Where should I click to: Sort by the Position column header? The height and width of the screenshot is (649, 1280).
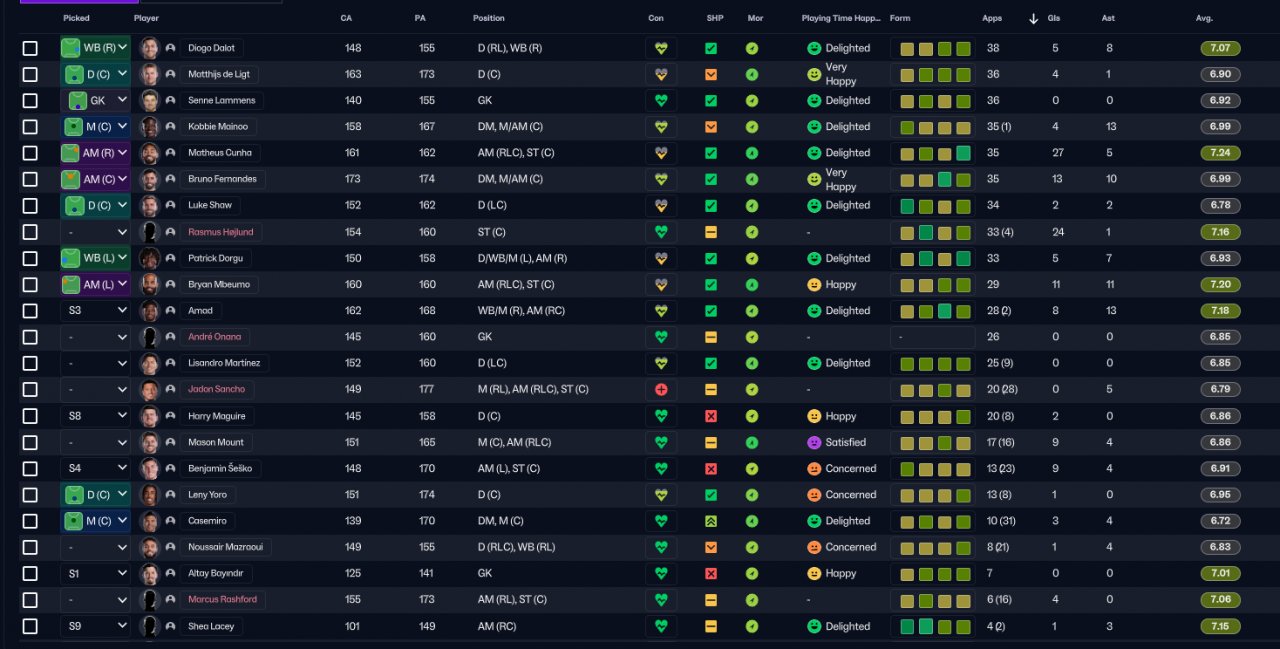click(489, 18)
